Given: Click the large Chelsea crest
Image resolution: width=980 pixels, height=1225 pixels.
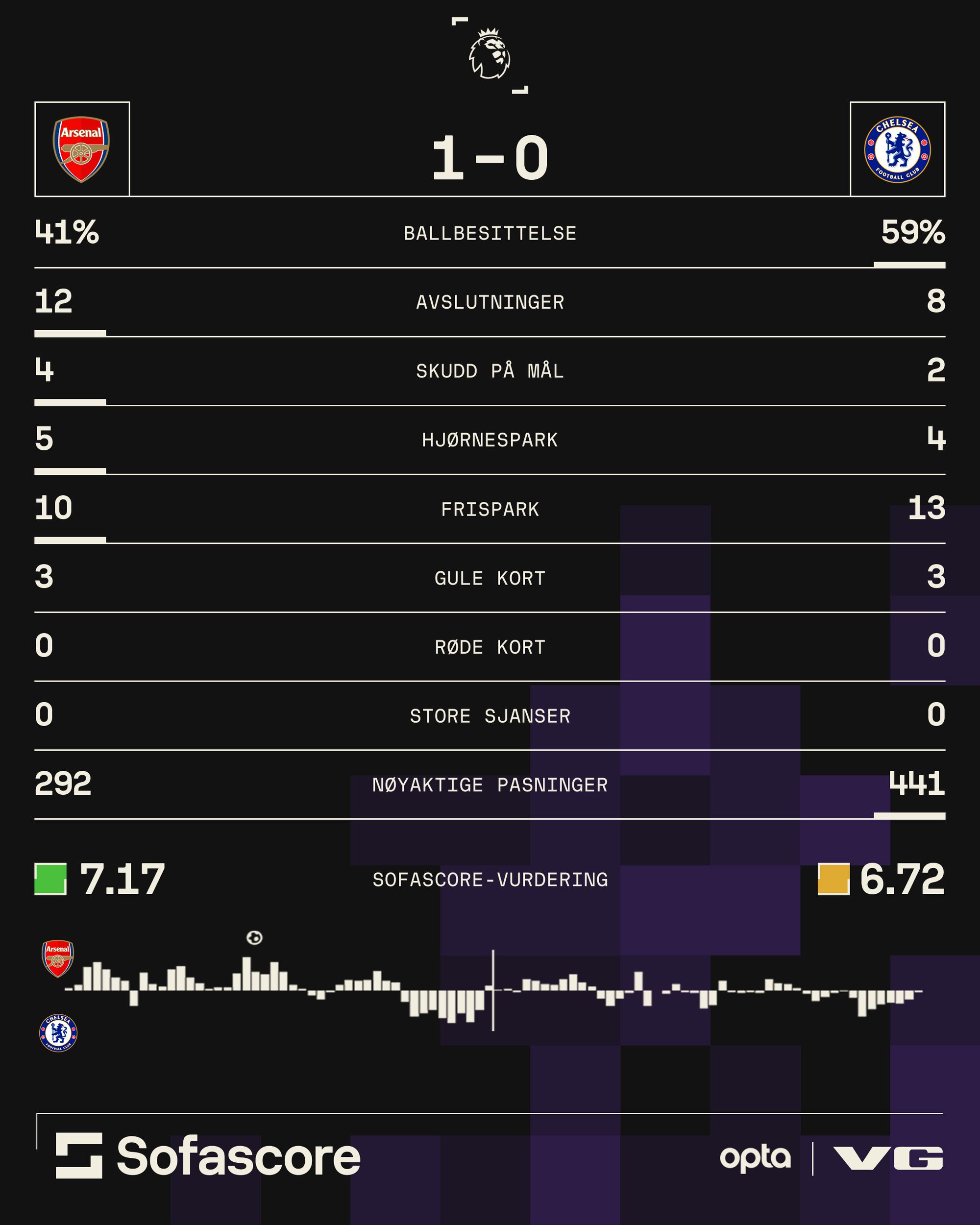Looking at the screenshot, I should click(x=897, y=149).
